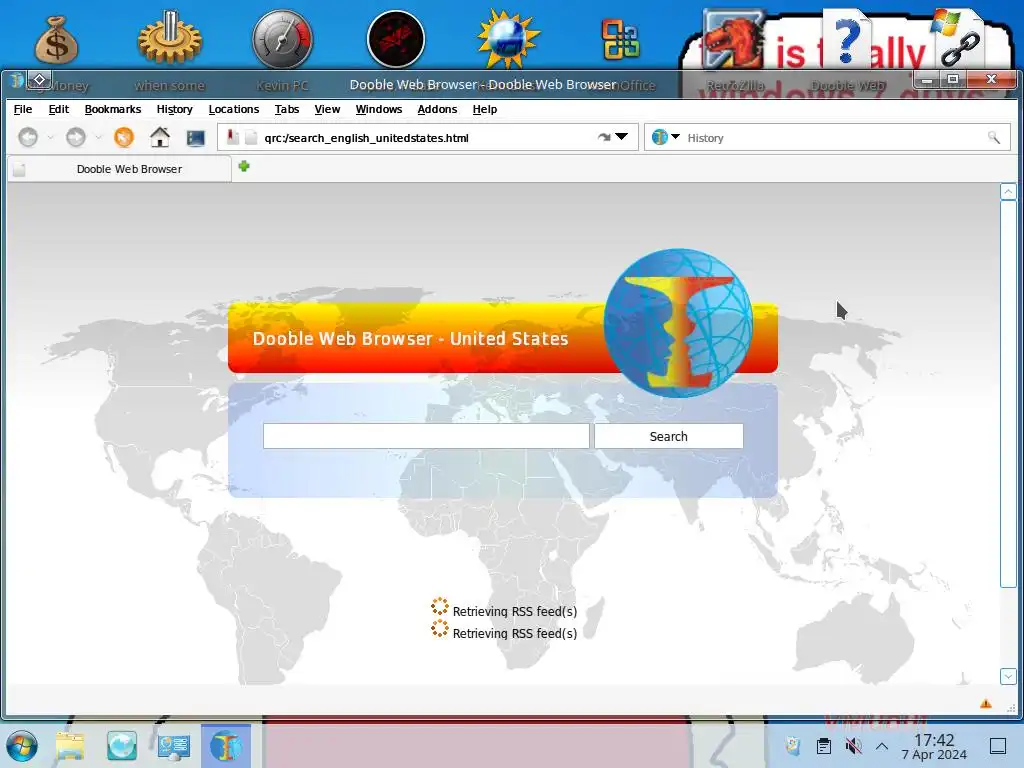Open the file manager folder in taskbar
This screenshot has width=1024, height=768.
[71, 746]
